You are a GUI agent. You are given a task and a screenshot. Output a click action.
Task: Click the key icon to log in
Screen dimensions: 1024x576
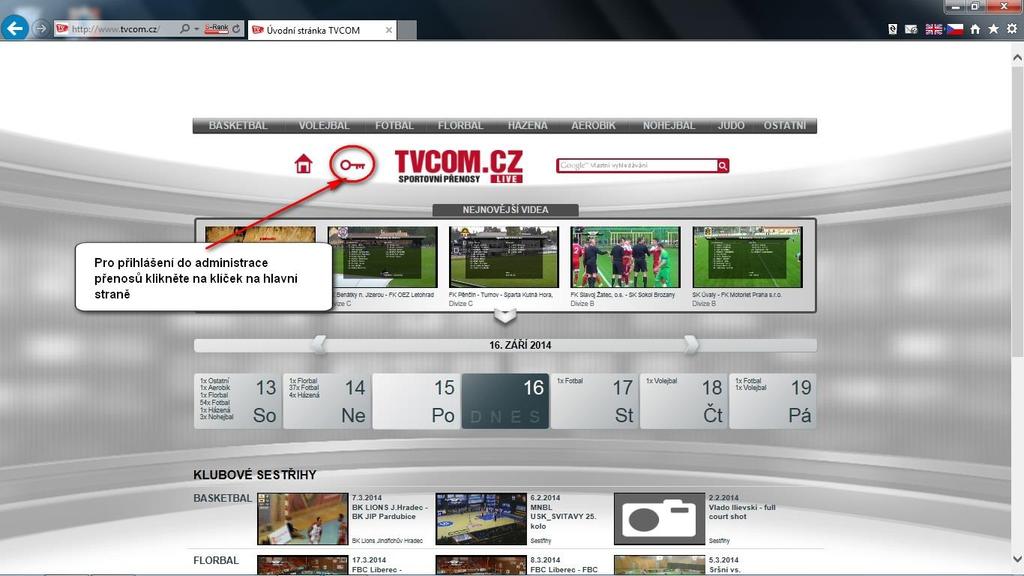(353, 165)
